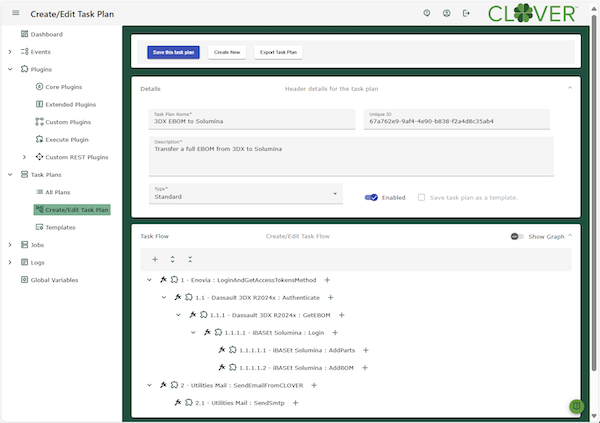
Task: Click the Unique ID field
Action: [x=457, y=119]
